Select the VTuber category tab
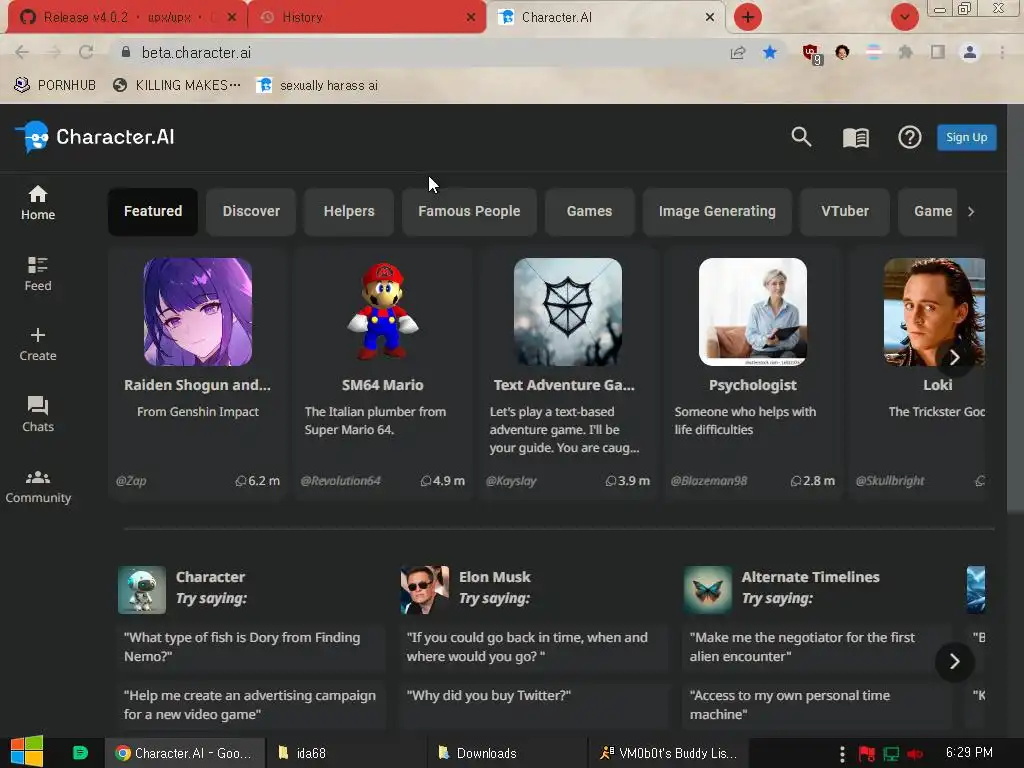Screen dimensions: 1024x768 (x=844, y=212)
